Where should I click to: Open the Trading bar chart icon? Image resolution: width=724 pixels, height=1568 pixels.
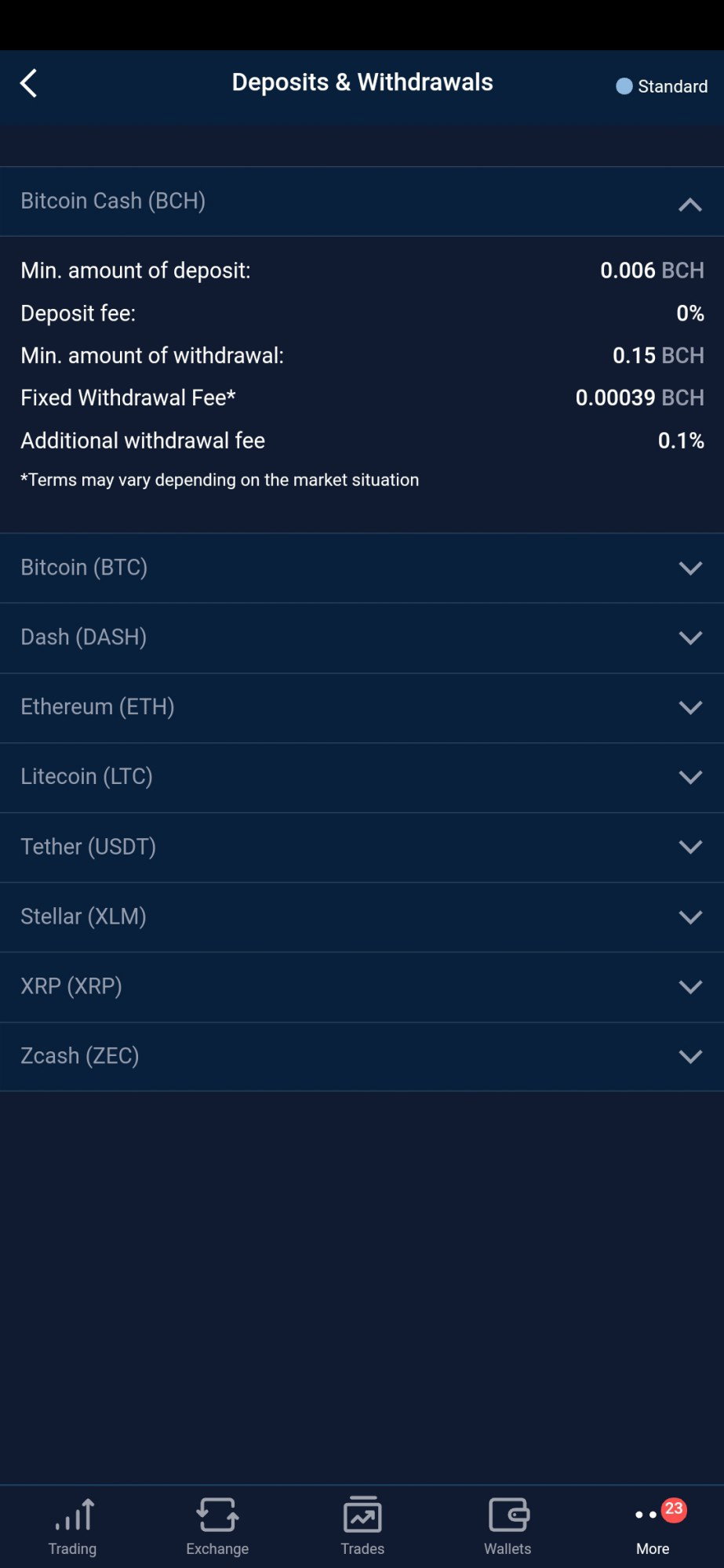(75, 1515)
